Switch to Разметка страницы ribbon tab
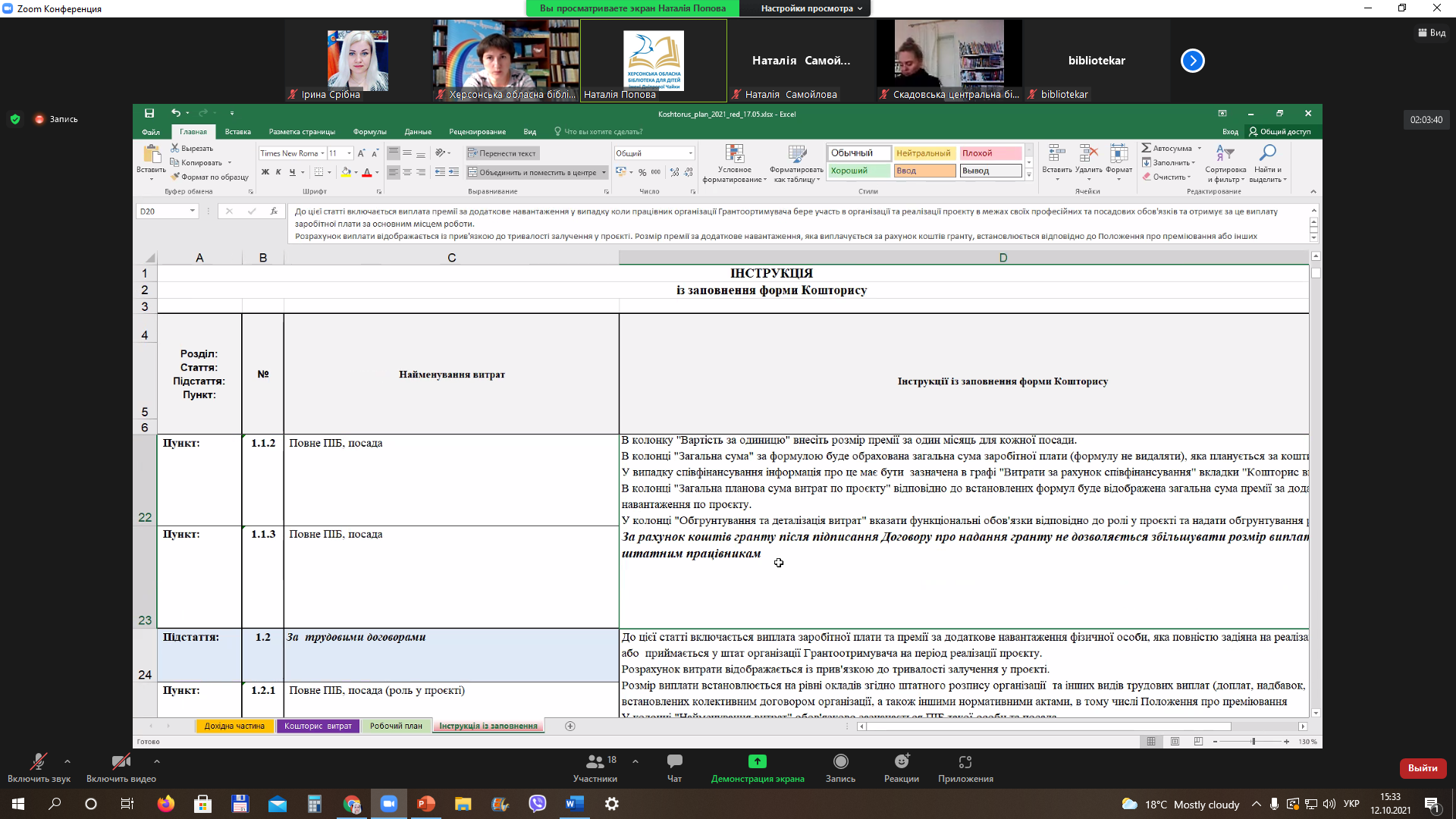The width and height of the screenshot is (1456, 819). (302, 132)
